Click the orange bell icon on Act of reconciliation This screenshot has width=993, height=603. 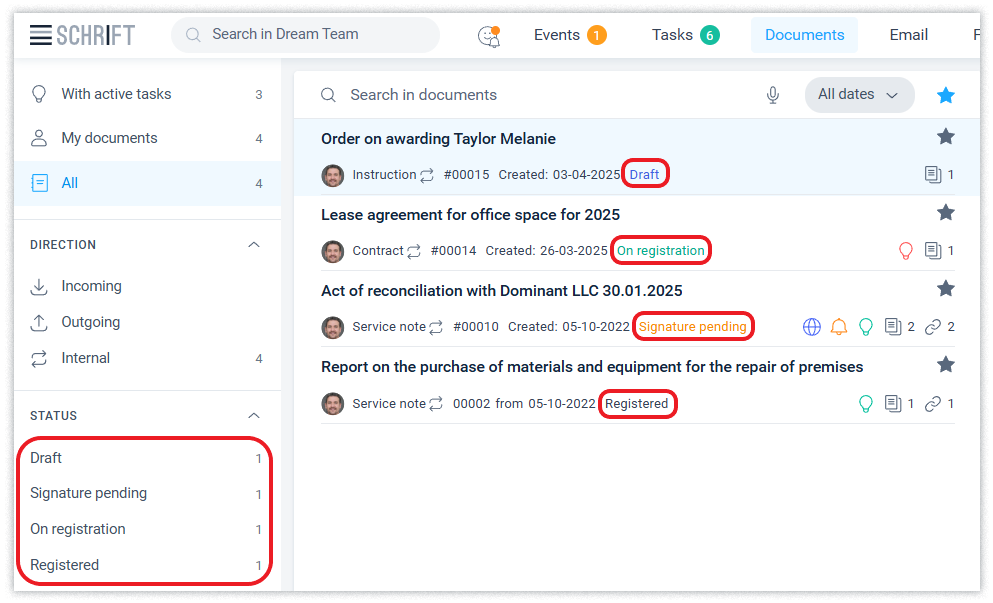tap(839, 327)
